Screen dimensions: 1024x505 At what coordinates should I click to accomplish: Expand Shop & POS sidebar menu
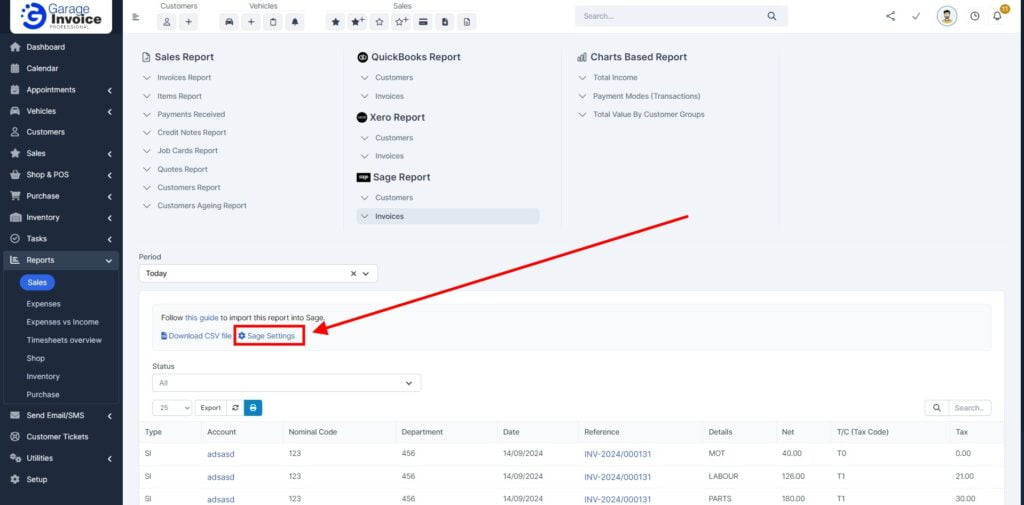[61, 175]
